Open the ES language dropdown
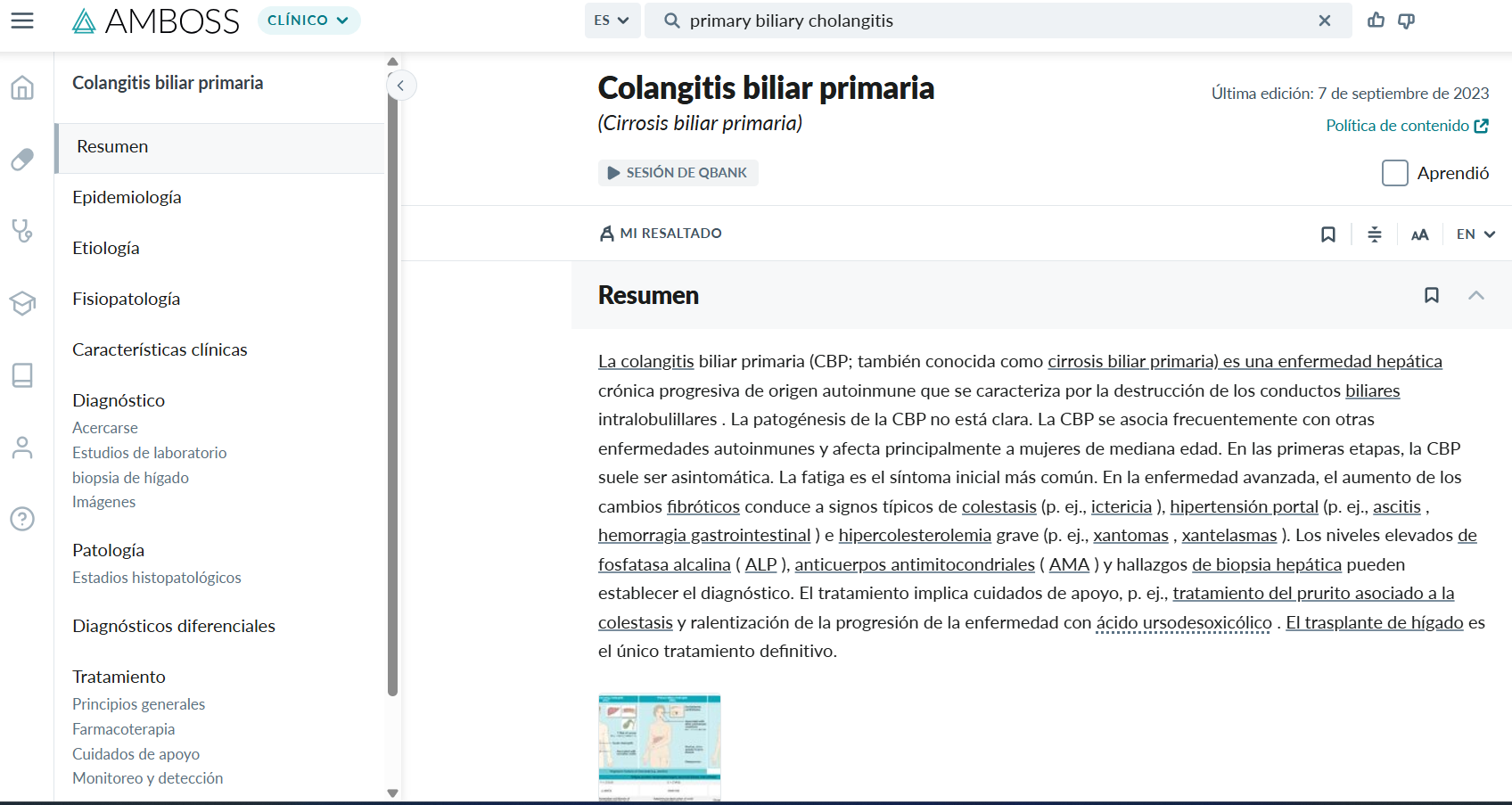1512x805 pixels. click(x=612, y=21)
